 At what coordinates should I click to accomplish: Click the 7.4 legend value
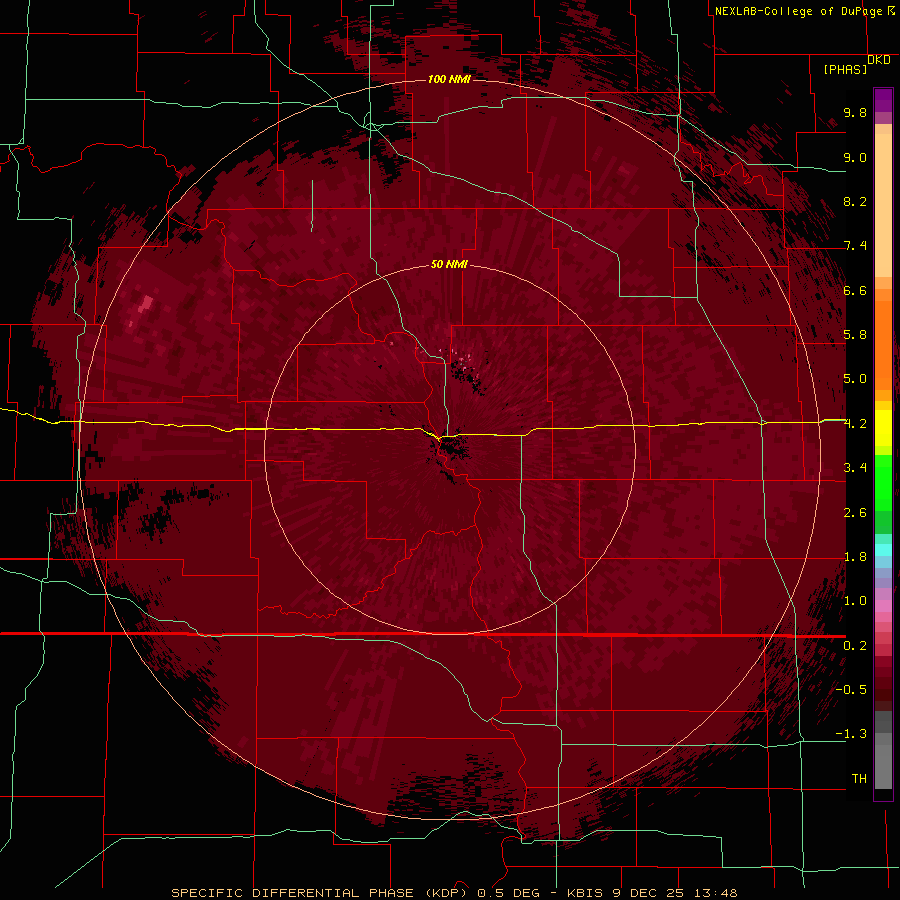(x=855, y=246)
